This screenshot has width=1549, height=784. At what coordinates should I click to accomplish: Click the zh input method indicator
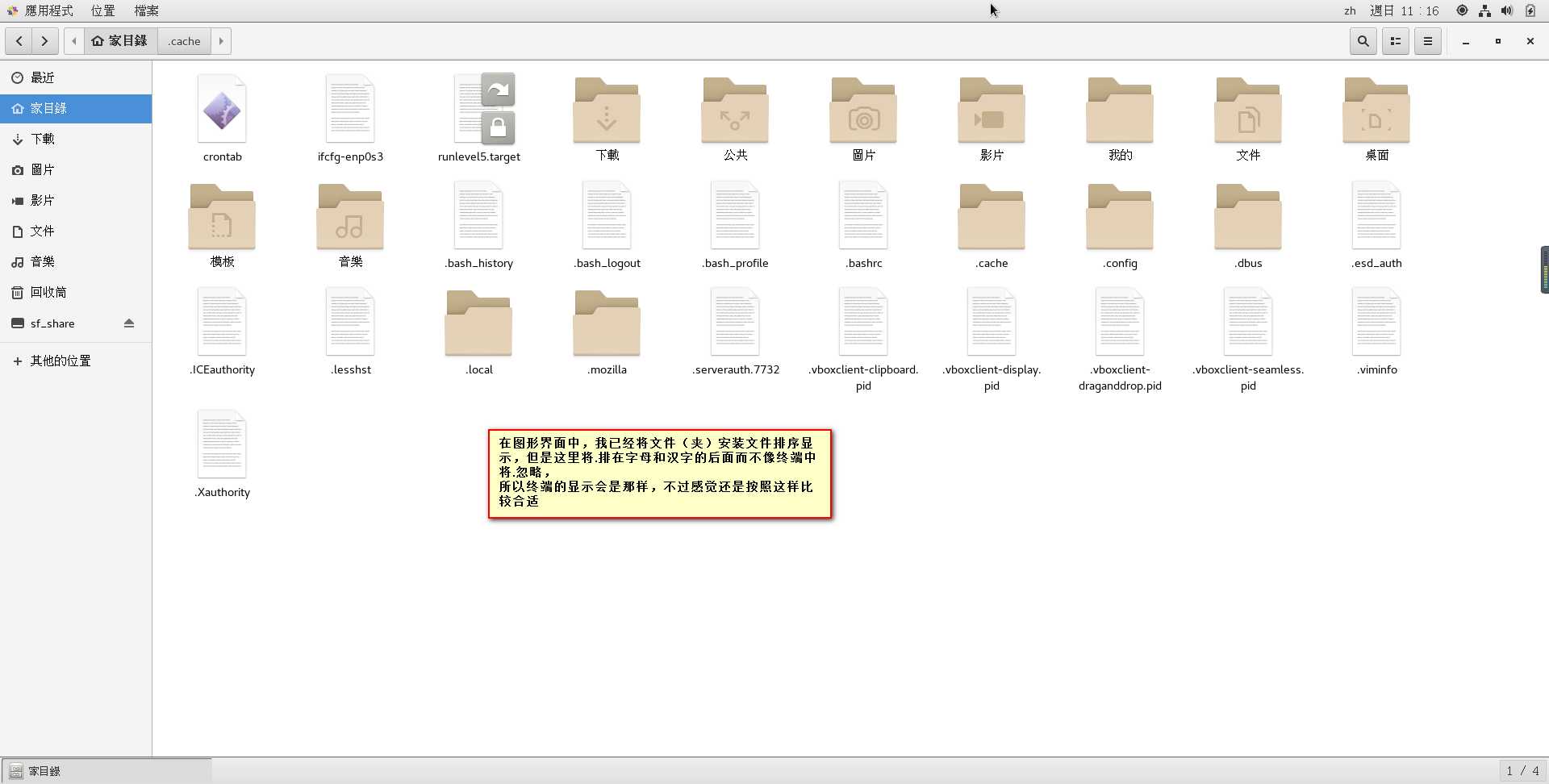[x=1350, y=10]
